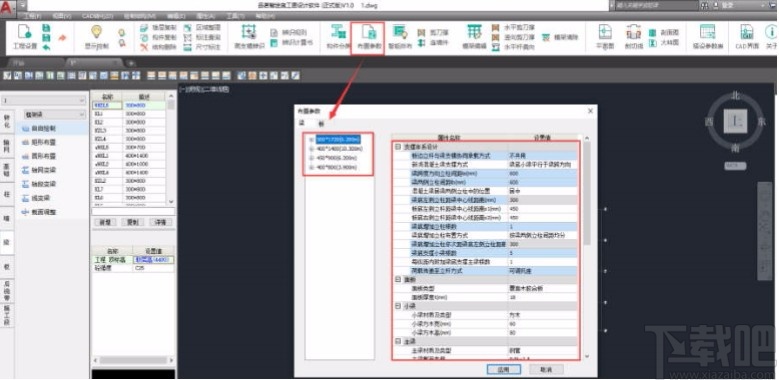Choose 圆形布置 circular layout mode
The image size is (779, 380).
click(x=39, y=156)
